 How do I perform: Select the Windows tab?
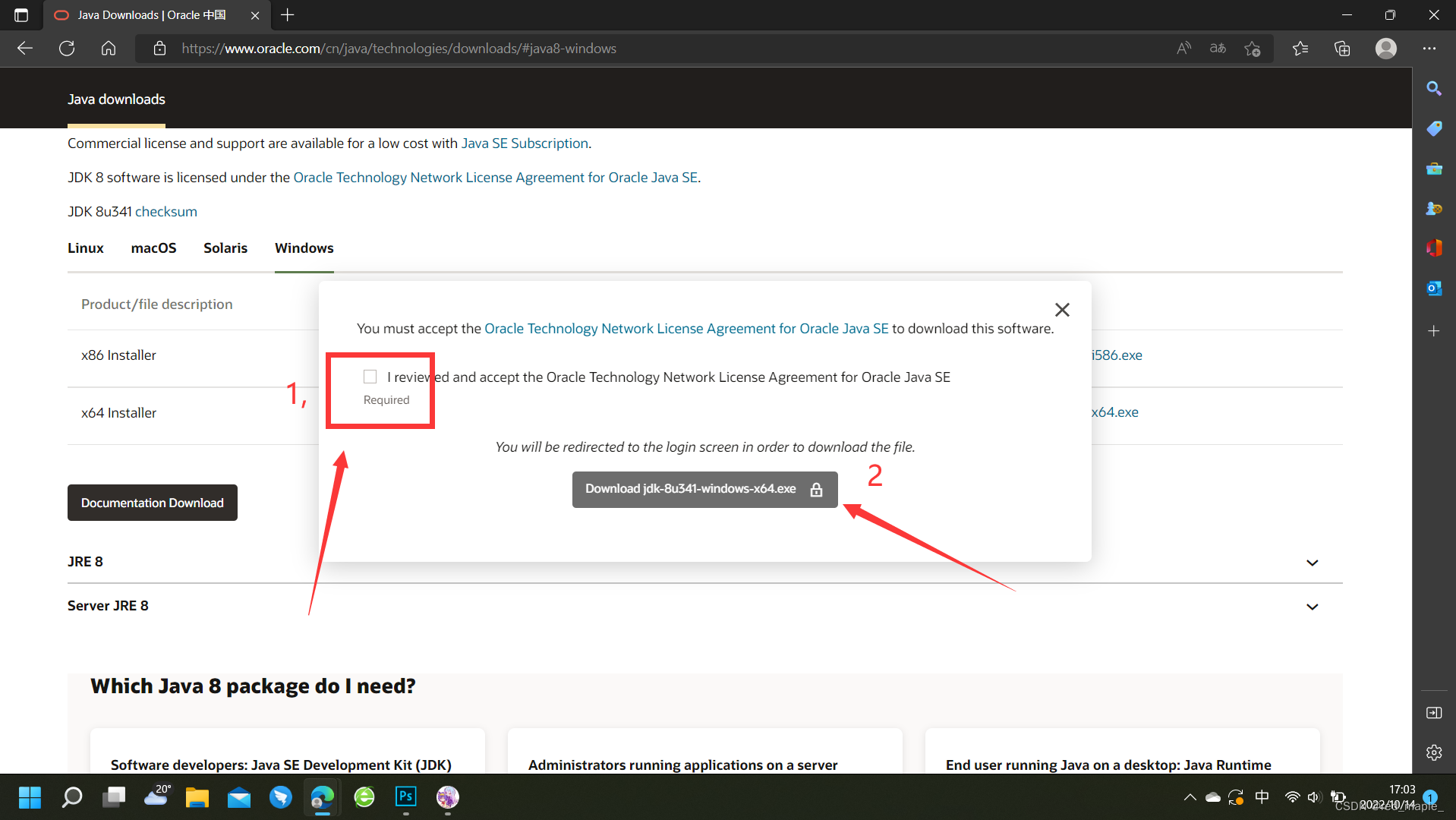304,248
